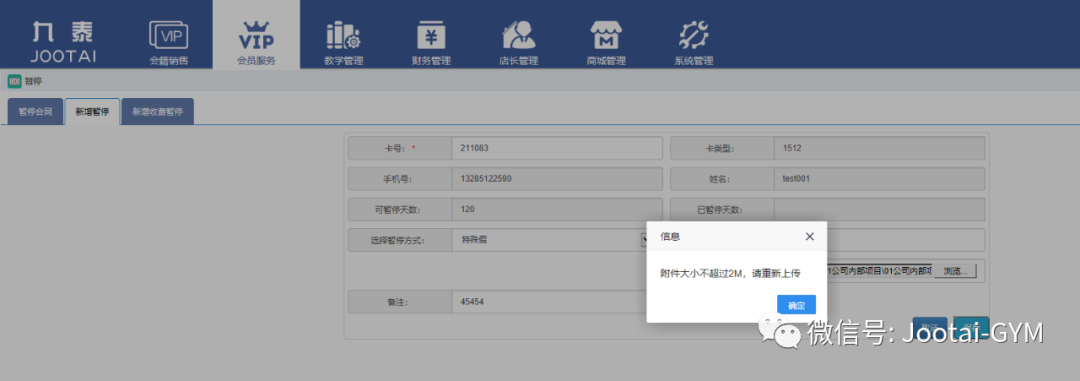Viewport: 1080px width, 381px height.
Task: Click the 卡号 field with 211083
Action: 557,148
